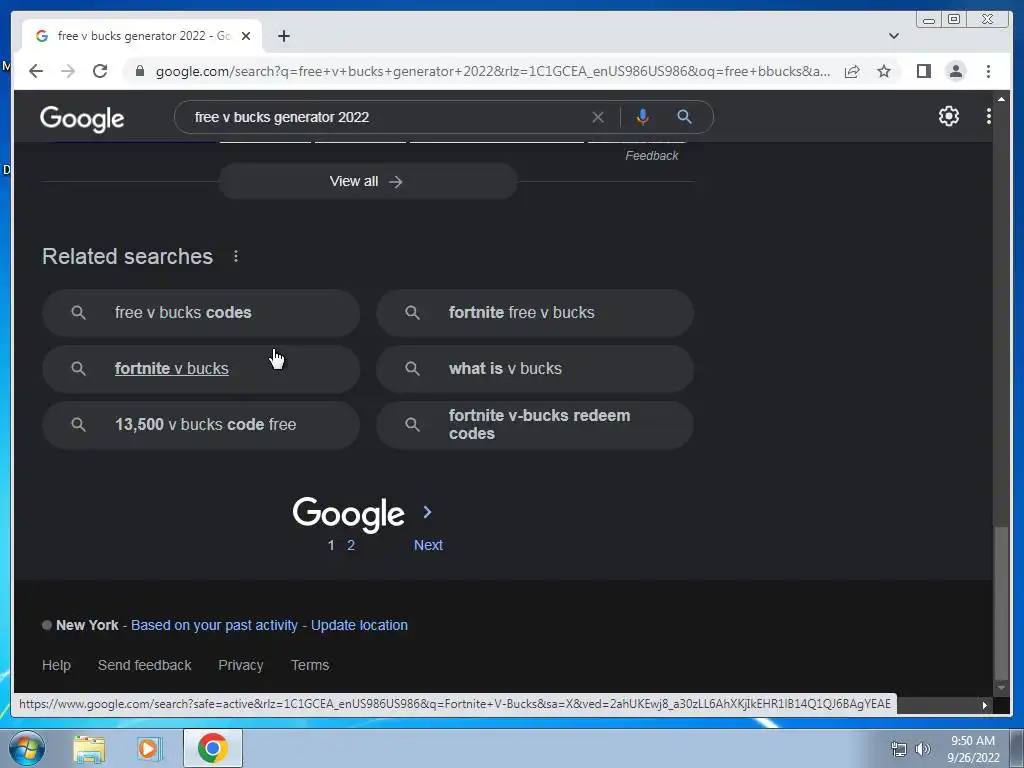
Task: Open Chrome three-dot menu
Action: (988, 71)
